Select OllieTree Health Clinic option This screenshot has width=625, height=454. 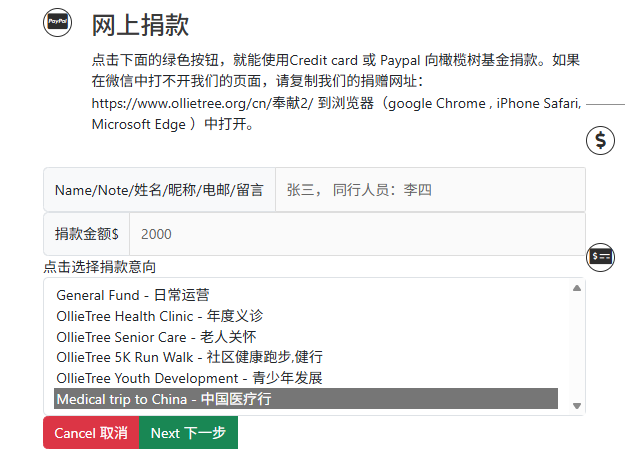(160, 316)
